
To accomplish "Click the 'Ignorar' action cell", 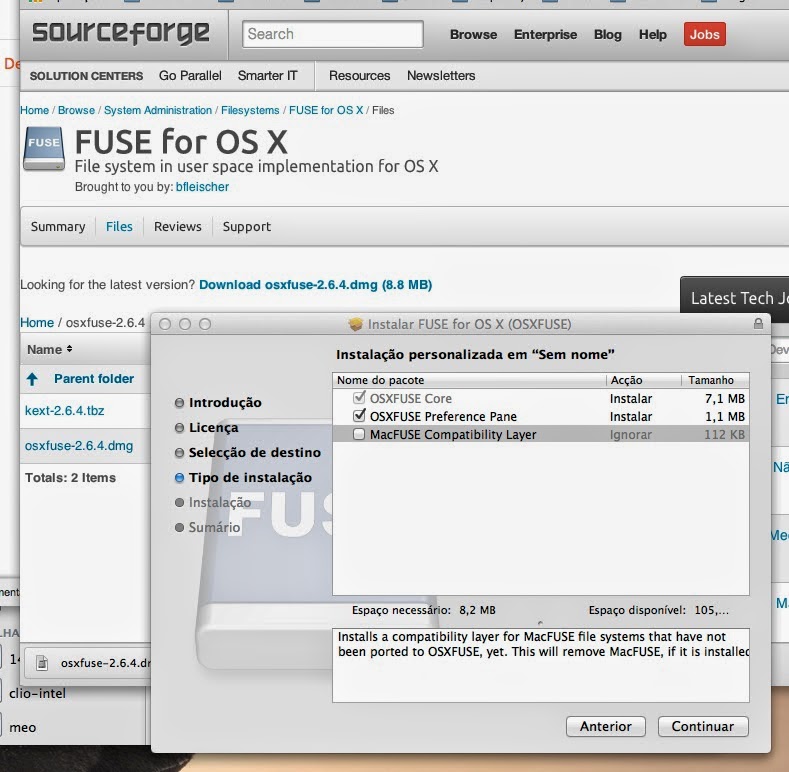I will click(x=630, y=434).
